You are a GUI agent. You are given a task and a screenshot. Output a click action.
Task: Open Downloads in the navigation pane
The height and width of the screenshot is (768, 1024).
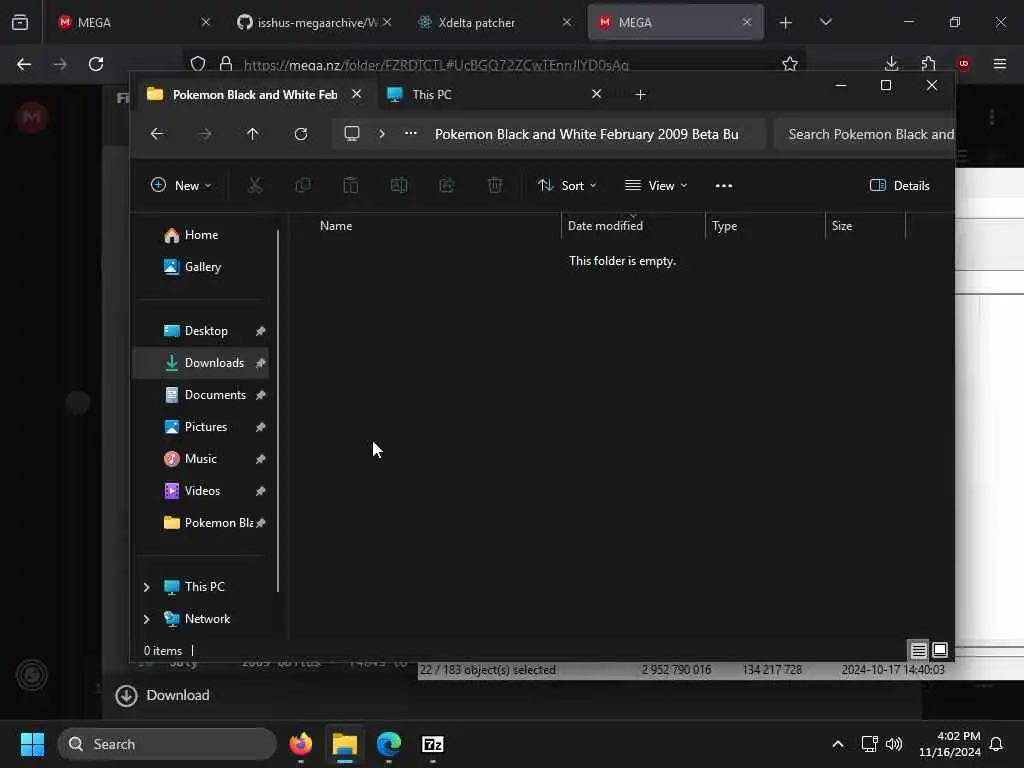202,363
